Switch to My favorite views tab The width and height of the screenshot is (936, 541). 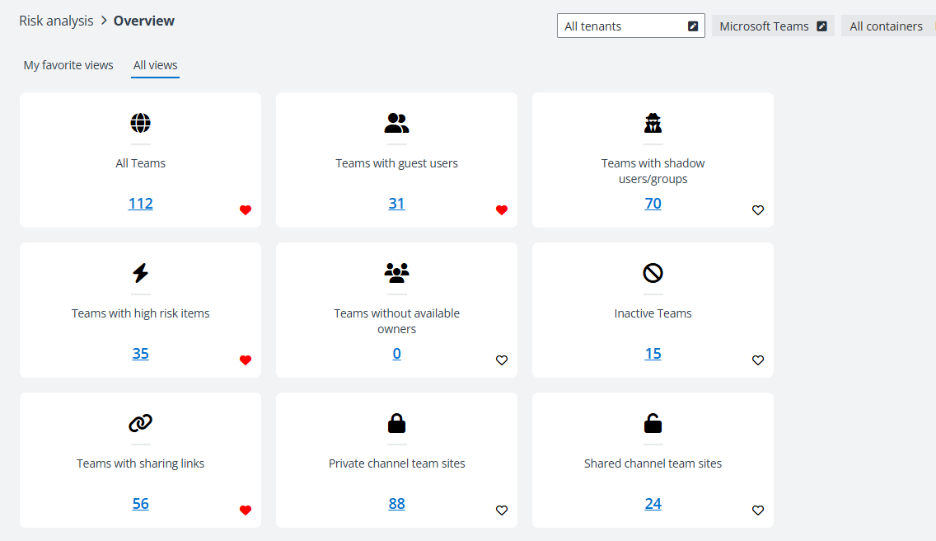69,65
